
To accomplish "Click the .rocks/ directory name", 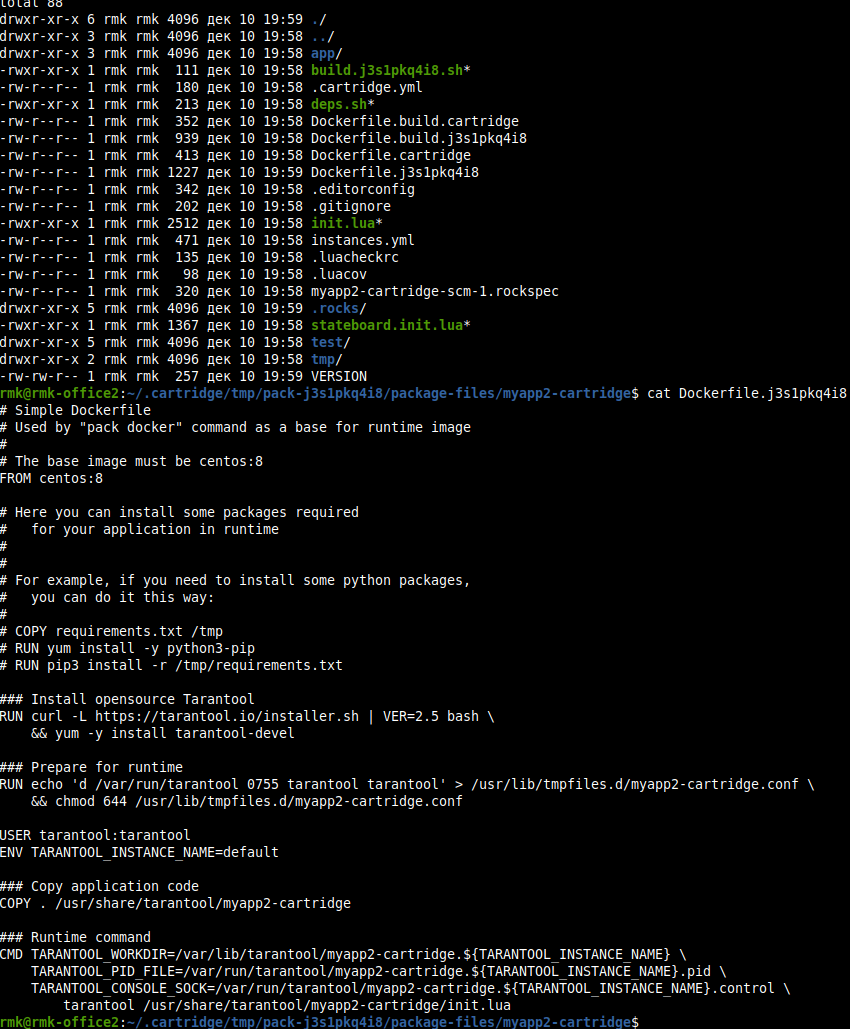I will (339, 310).
